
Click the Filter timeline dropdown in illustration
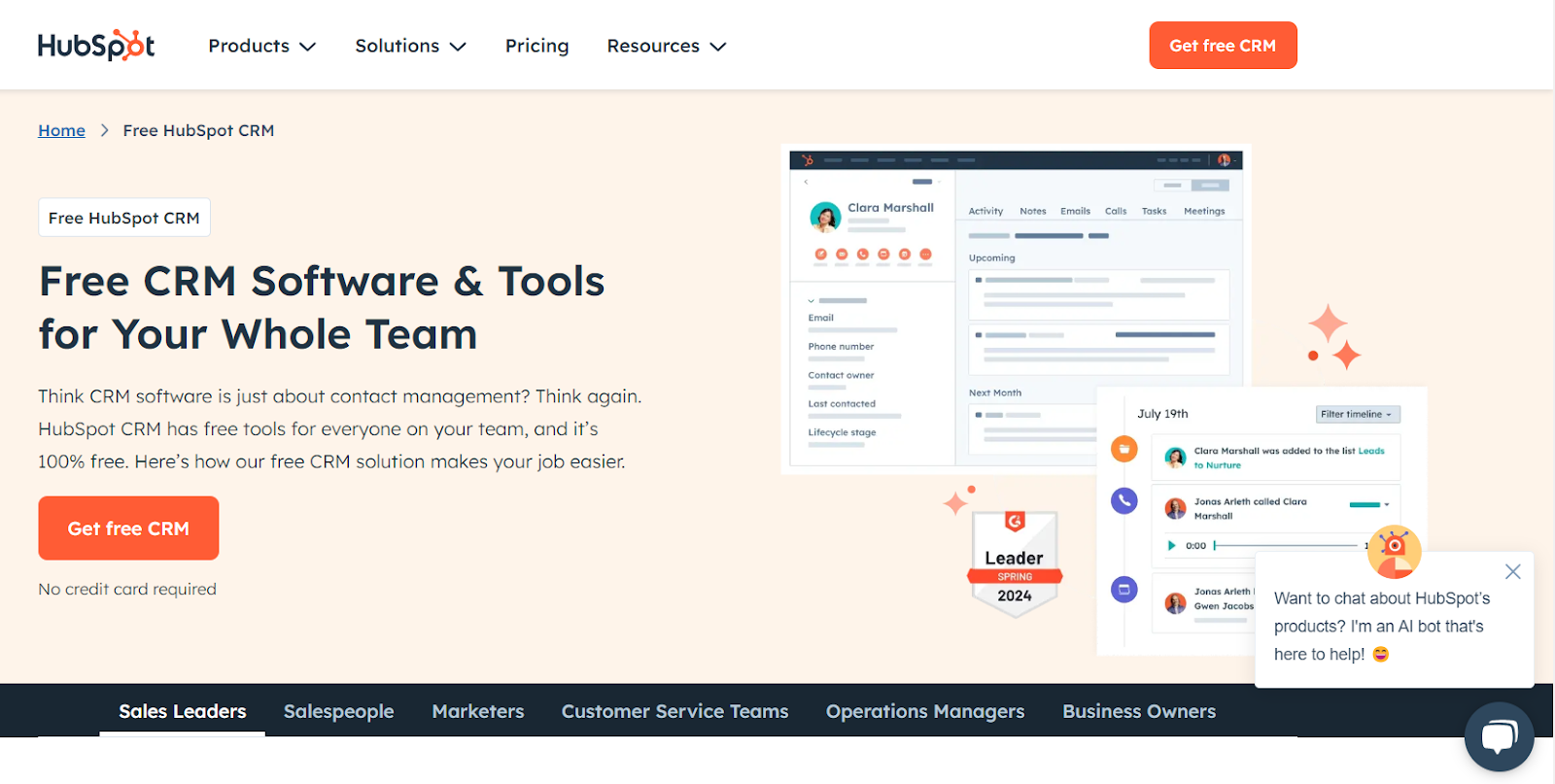(x=1358, y=414)
